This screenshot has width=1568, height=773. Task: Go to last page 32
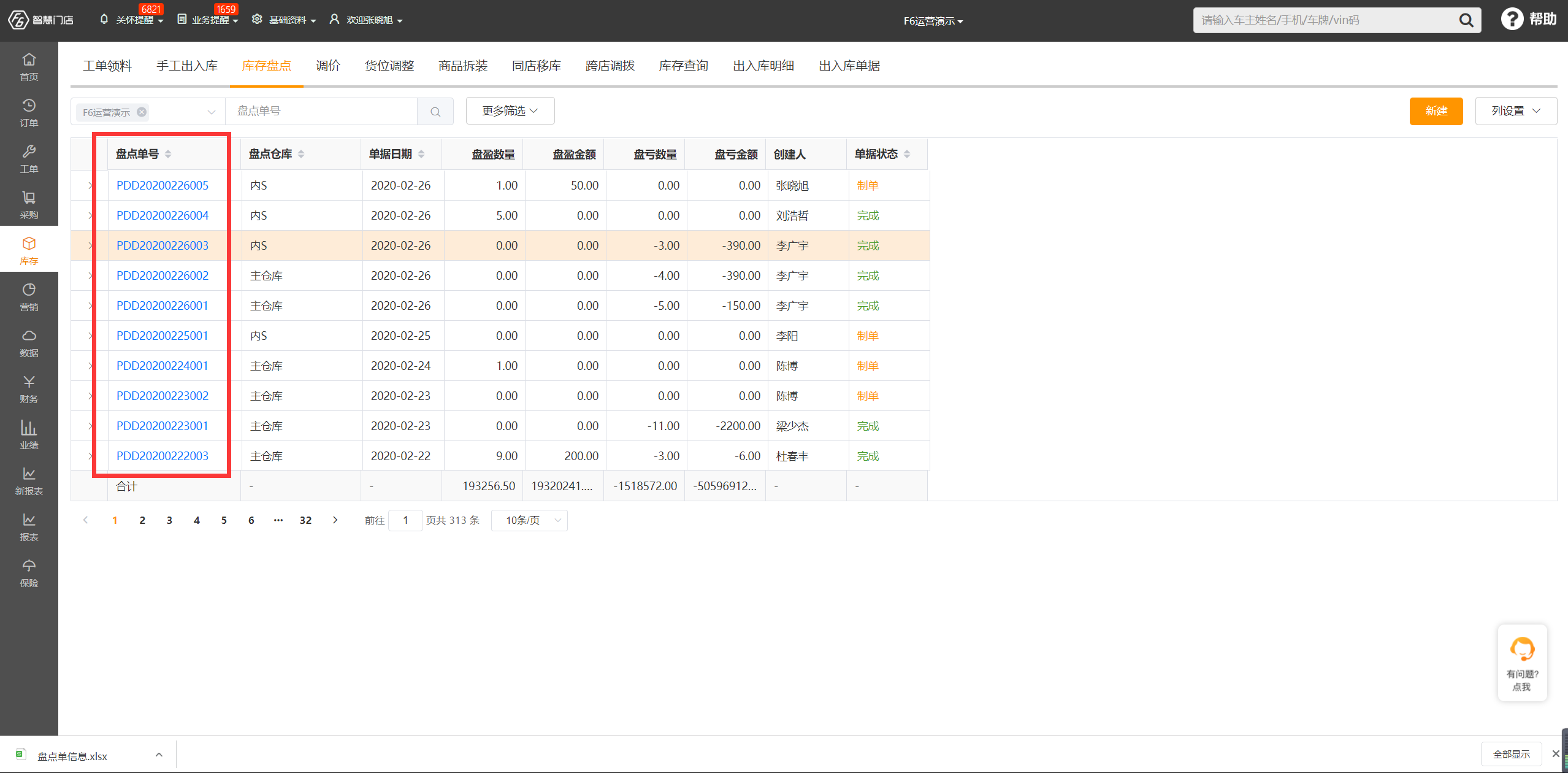[x=305, y=520]
